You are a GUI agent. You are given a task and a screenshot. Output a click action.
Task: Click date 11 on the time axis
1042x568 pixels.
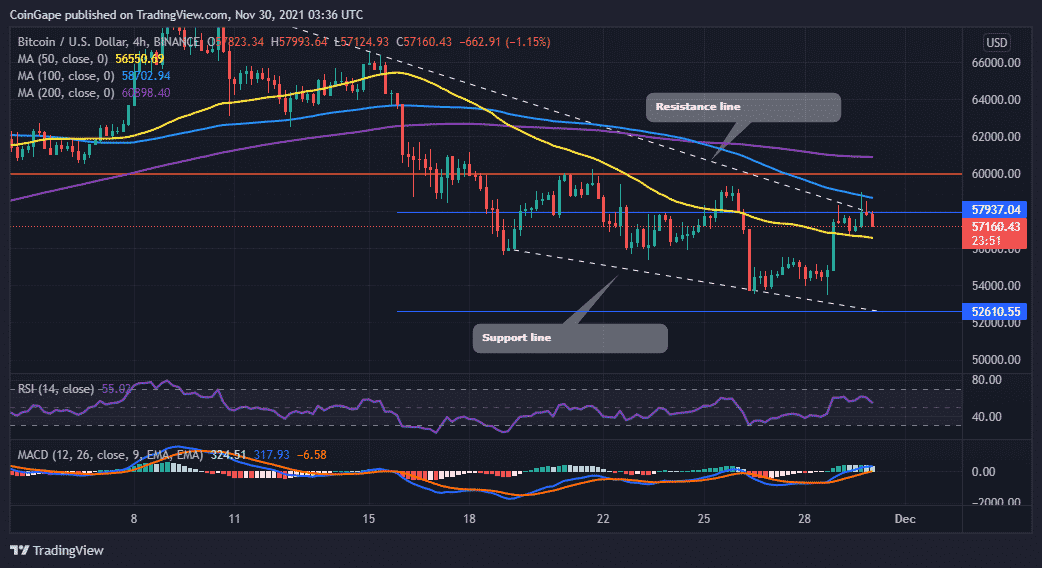(234, 519)
